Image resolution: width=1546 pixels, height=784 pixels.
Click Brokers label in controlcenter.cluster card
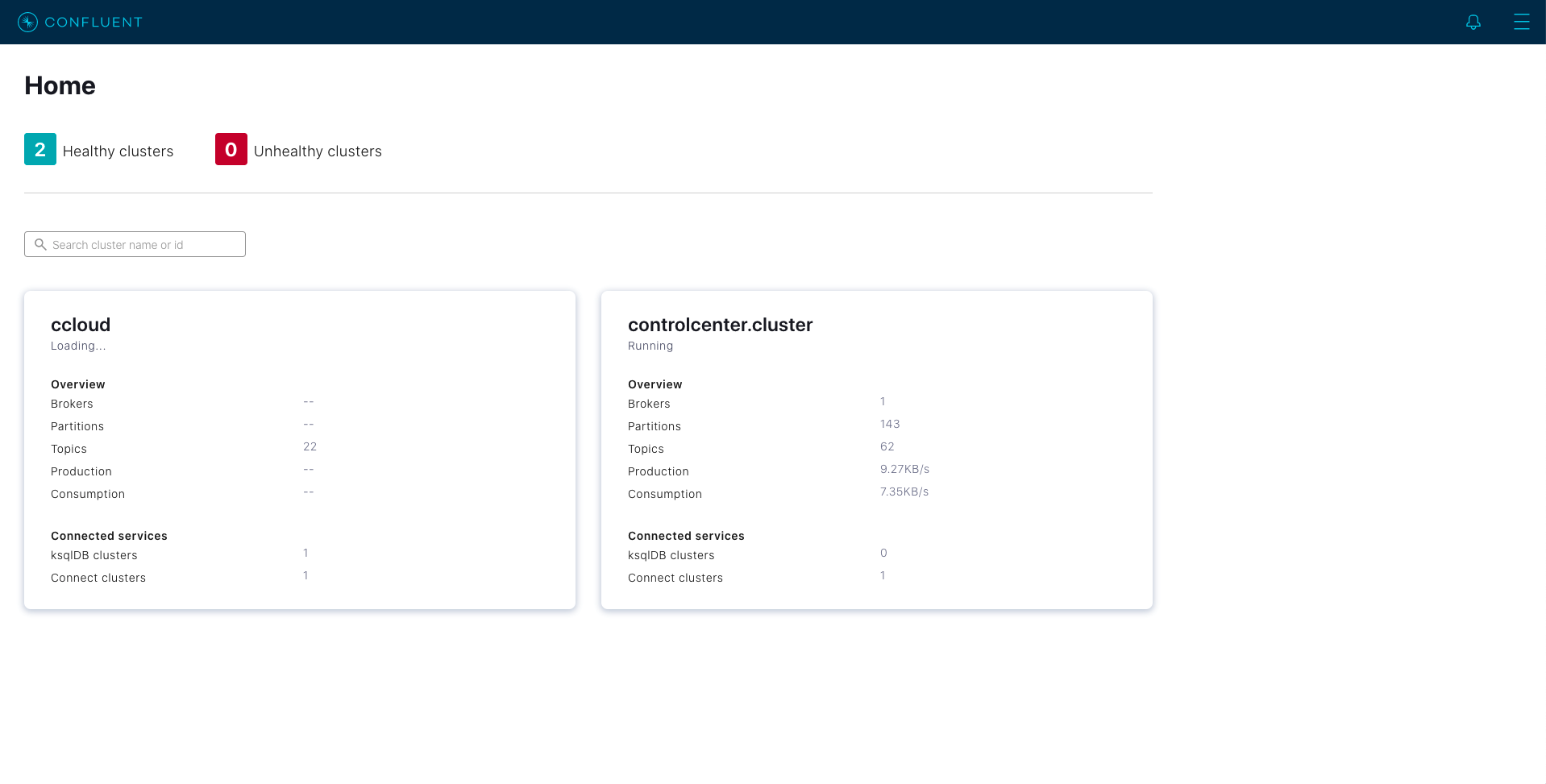(649, 404)
